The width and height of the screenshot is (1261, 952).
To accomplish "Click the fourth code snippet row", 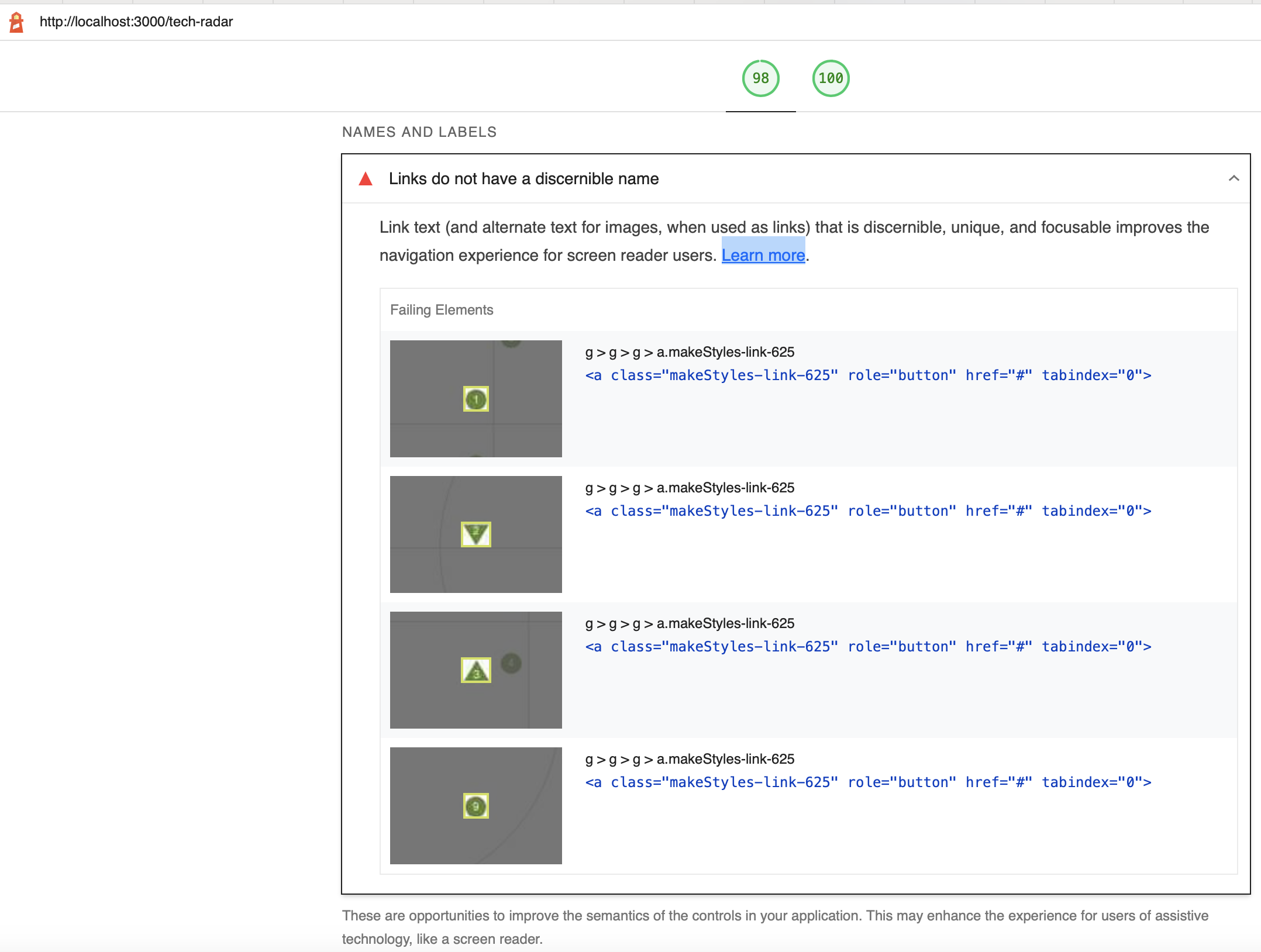I will pos(870,782).
